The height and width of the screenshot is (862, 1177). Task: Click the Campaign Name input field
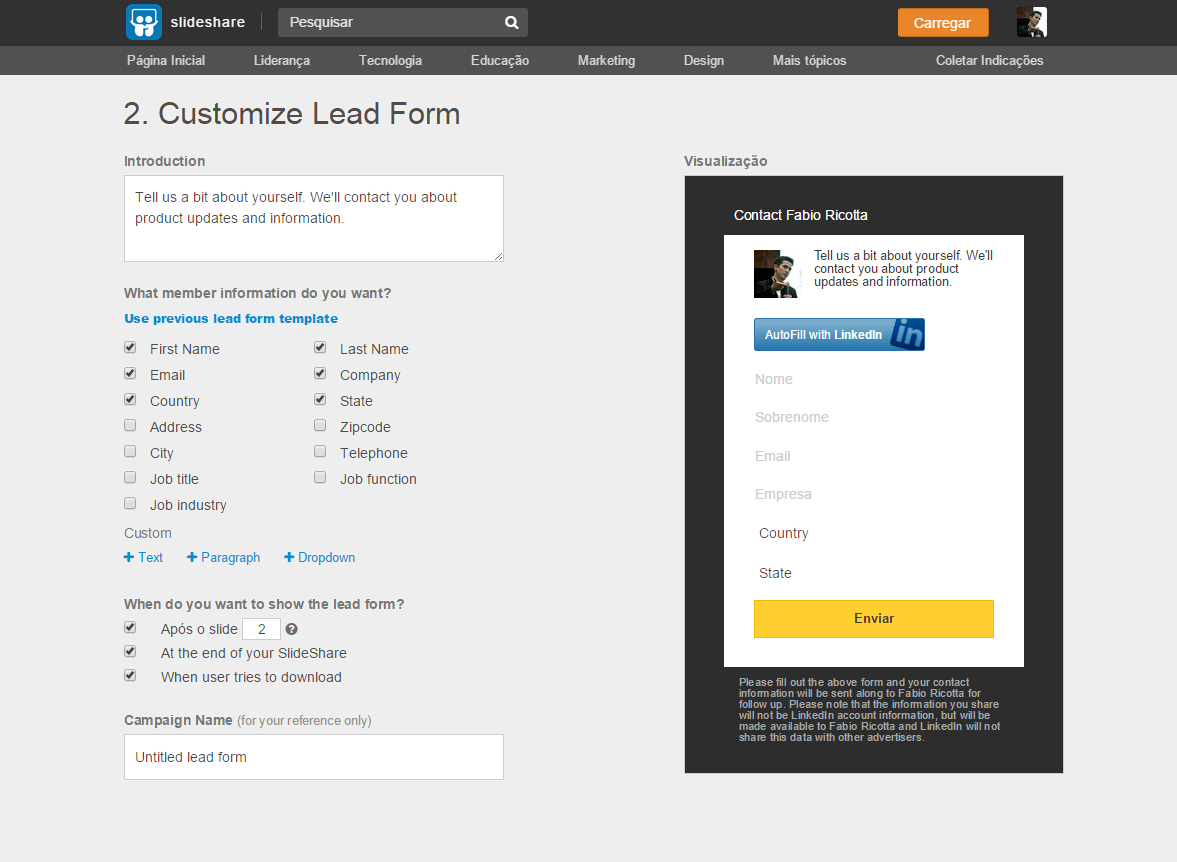pyautogui.click(x=313, y=757)
